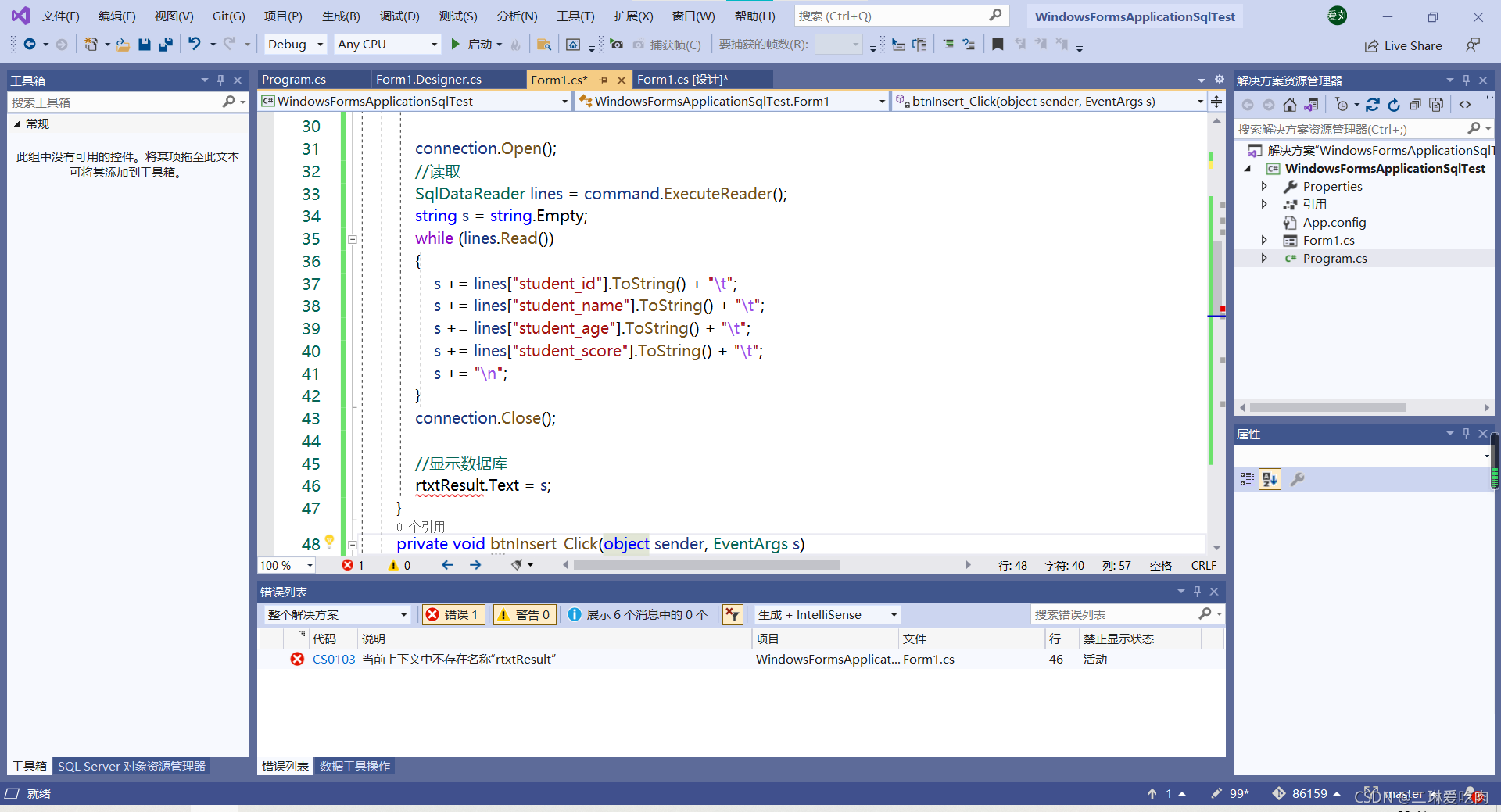1501x812 pixels.
Task: Open the feedback icon next to Live Share
Action: (1473, 45)
